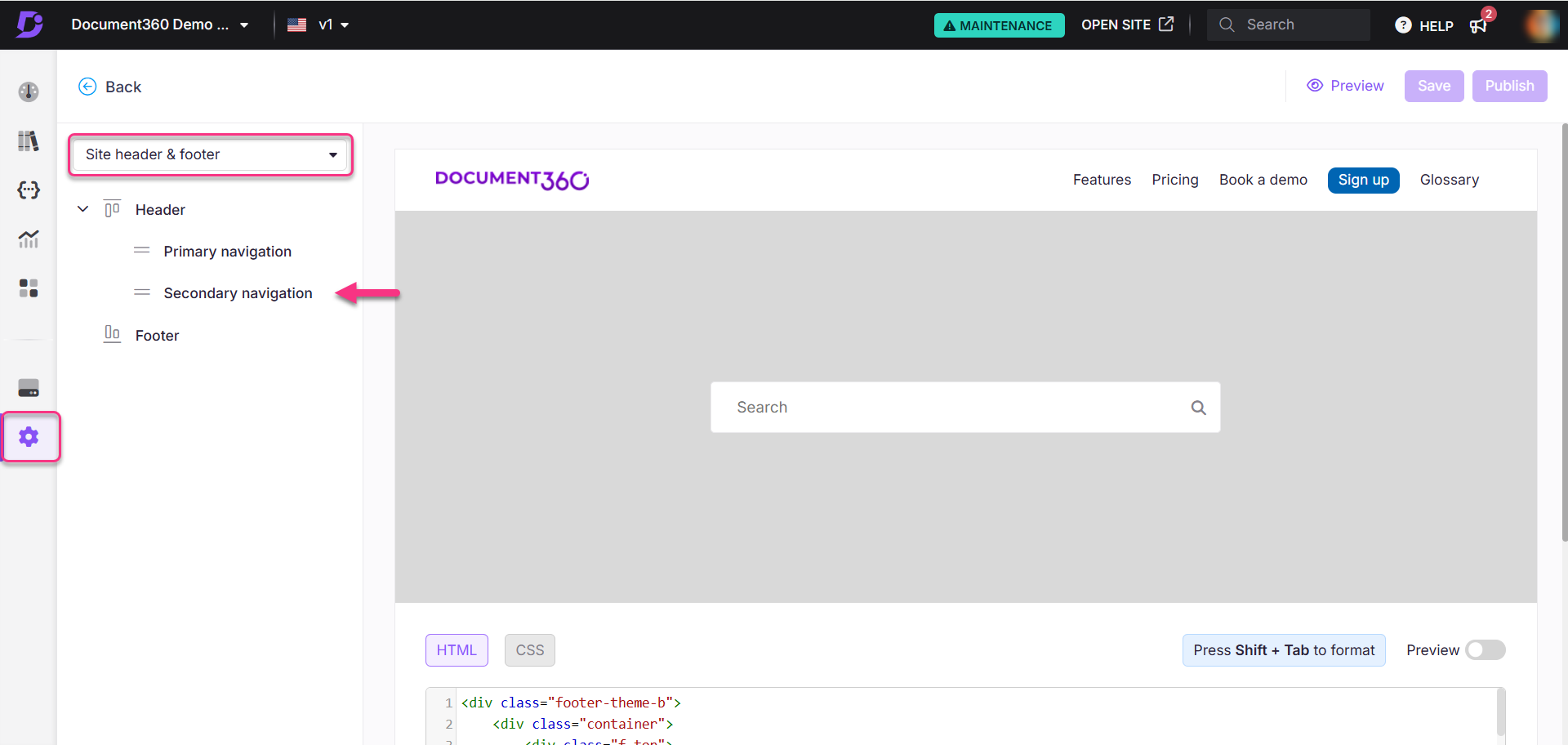
Task: Open the Documentation books icon in sidebar
Action: (29, 141)
